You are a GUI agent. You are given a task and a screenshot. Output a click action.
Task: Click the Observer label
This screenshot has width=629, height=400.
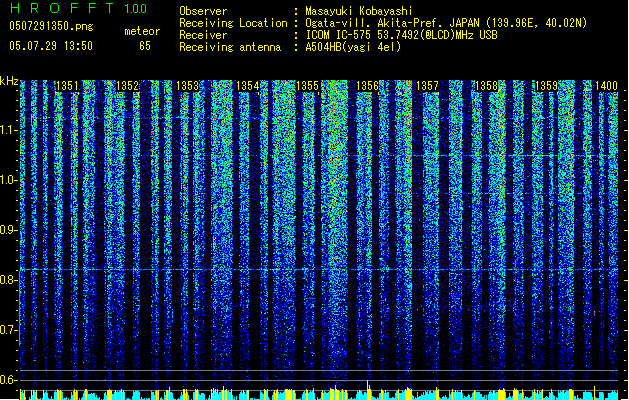click(203, 11)
